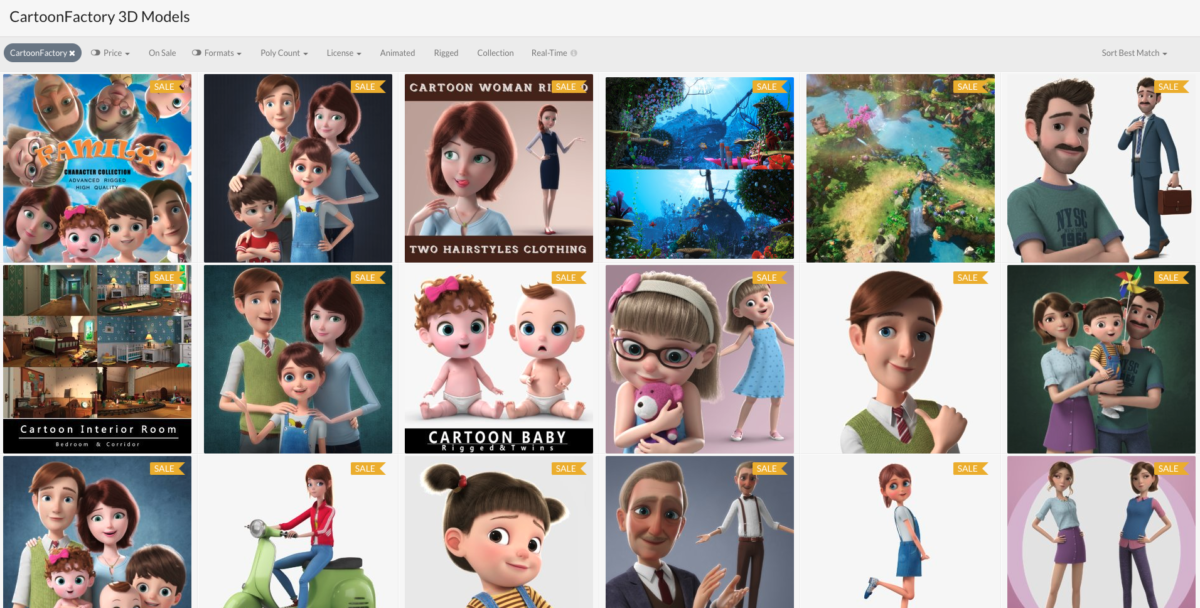Expand the Formats filter dropdown
This screenshot has width=1200, height=608.
tap(217, 53)
